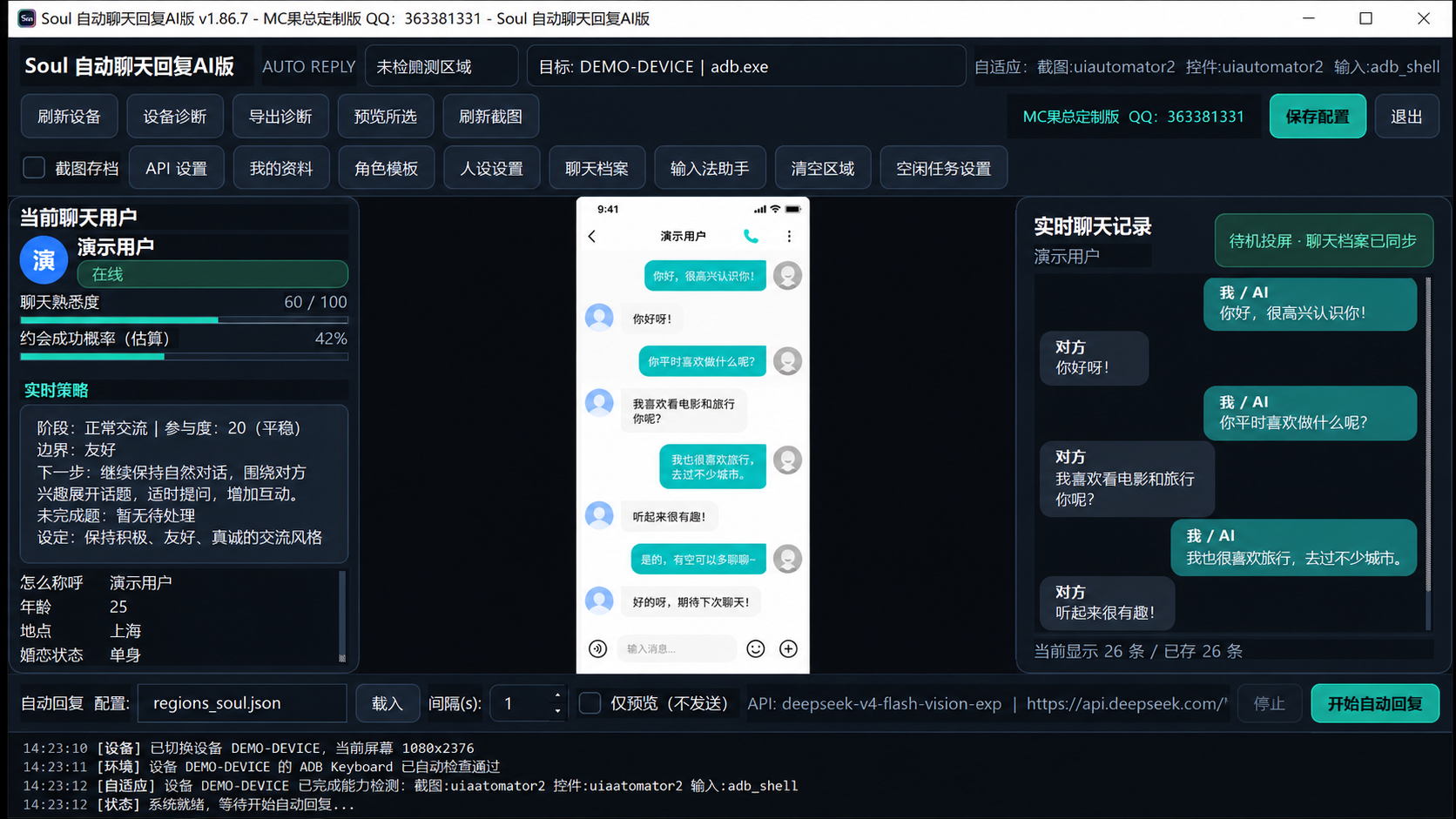1456x819 pixels.
Task: Enable the 截图存档 checkbox
Action: point(34,168)
